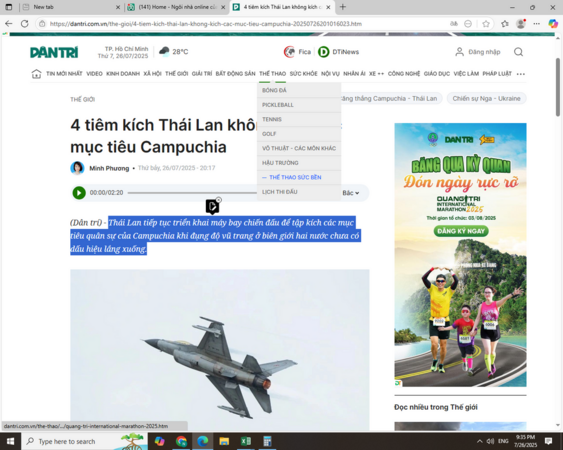Open PHÁP LUẬT section
Viewport: 563px width, 450px height.
tap(497, 74)
